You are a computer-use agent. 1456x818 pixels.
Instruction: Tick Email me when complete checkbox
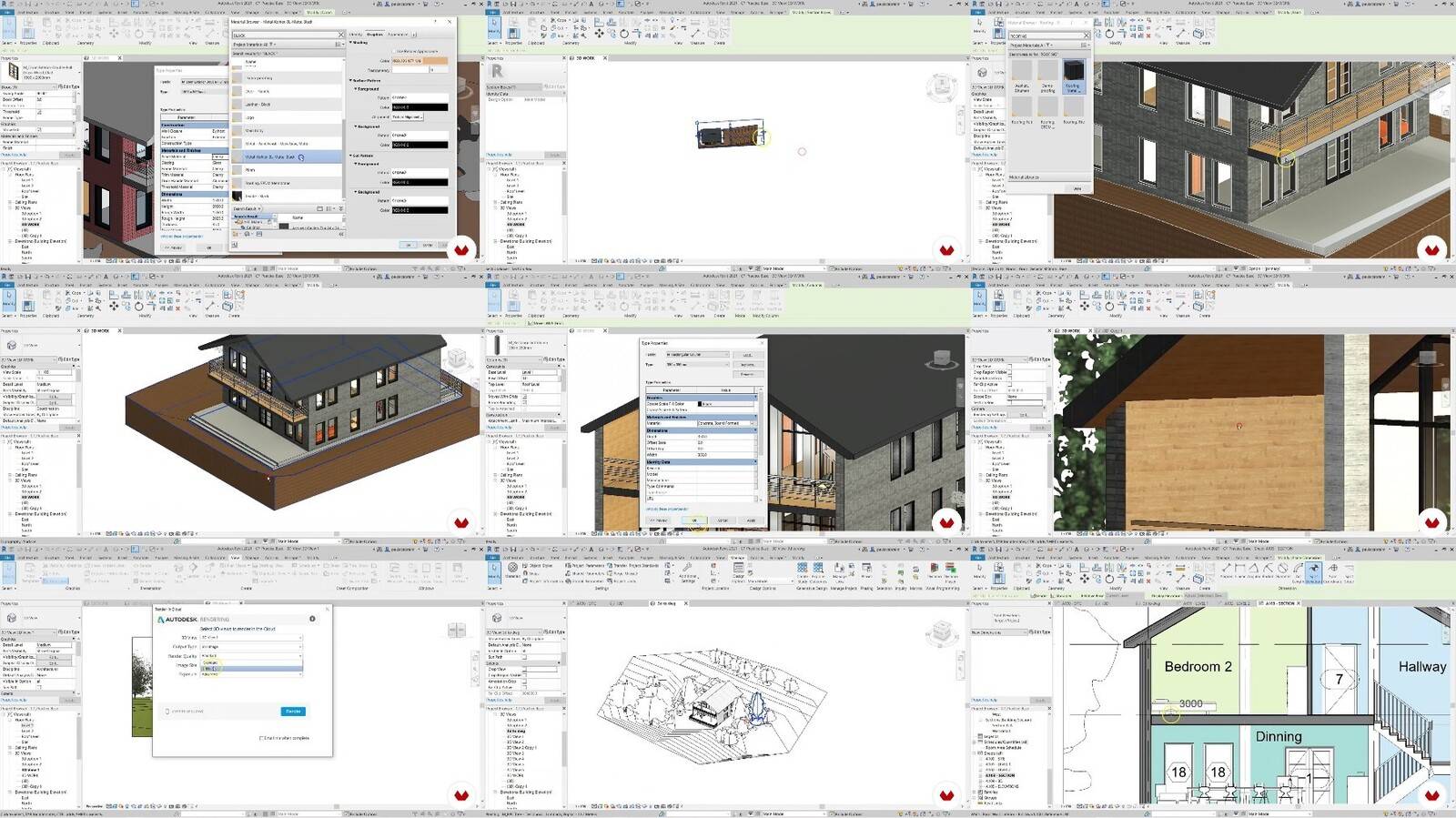click(x=261, y=738)
